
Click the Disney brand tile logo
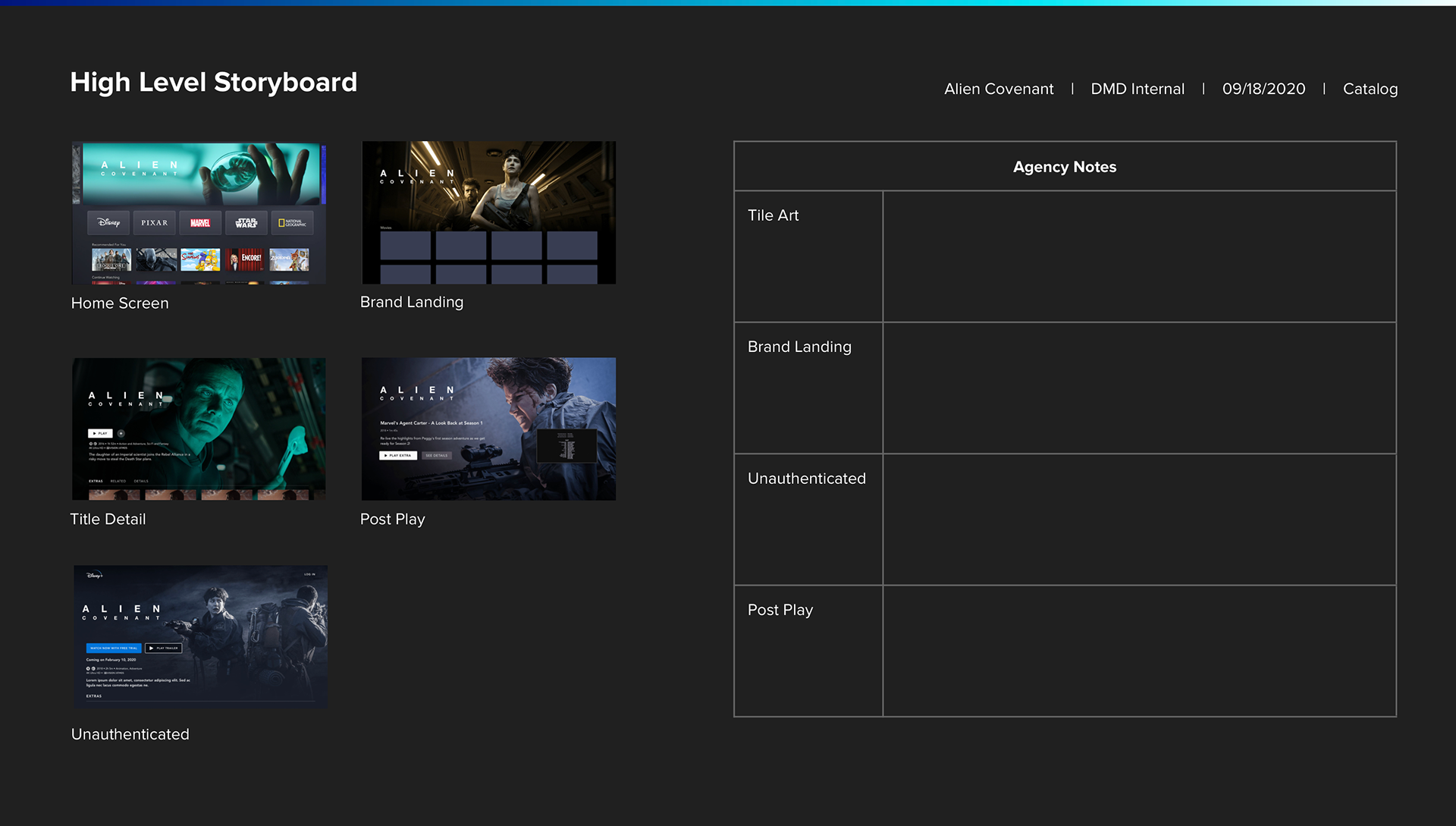(x=108, y=222)
